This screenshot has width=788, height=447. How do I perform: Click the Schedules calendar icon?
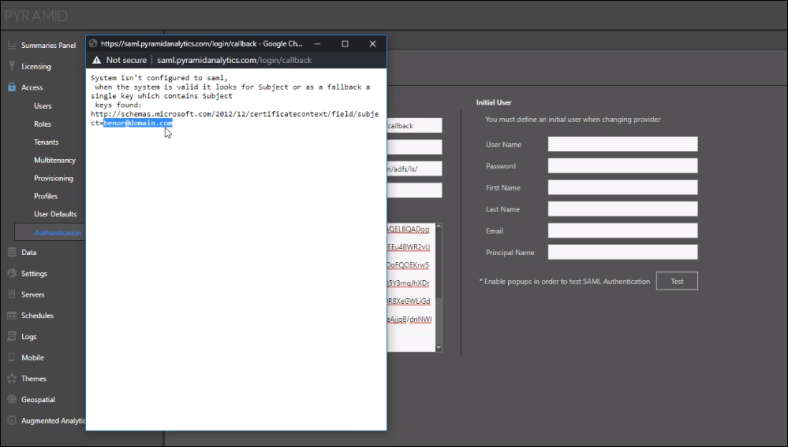(x=12, y=316)
